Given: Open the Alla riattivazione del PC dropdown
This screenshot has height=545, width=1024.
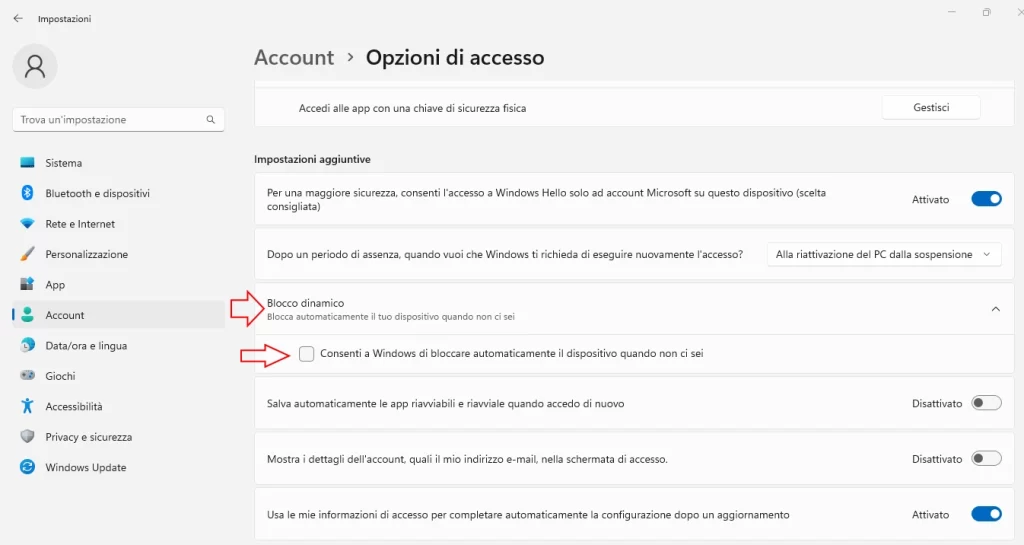Looking at the screenshot, I should (x=884, y=255).
